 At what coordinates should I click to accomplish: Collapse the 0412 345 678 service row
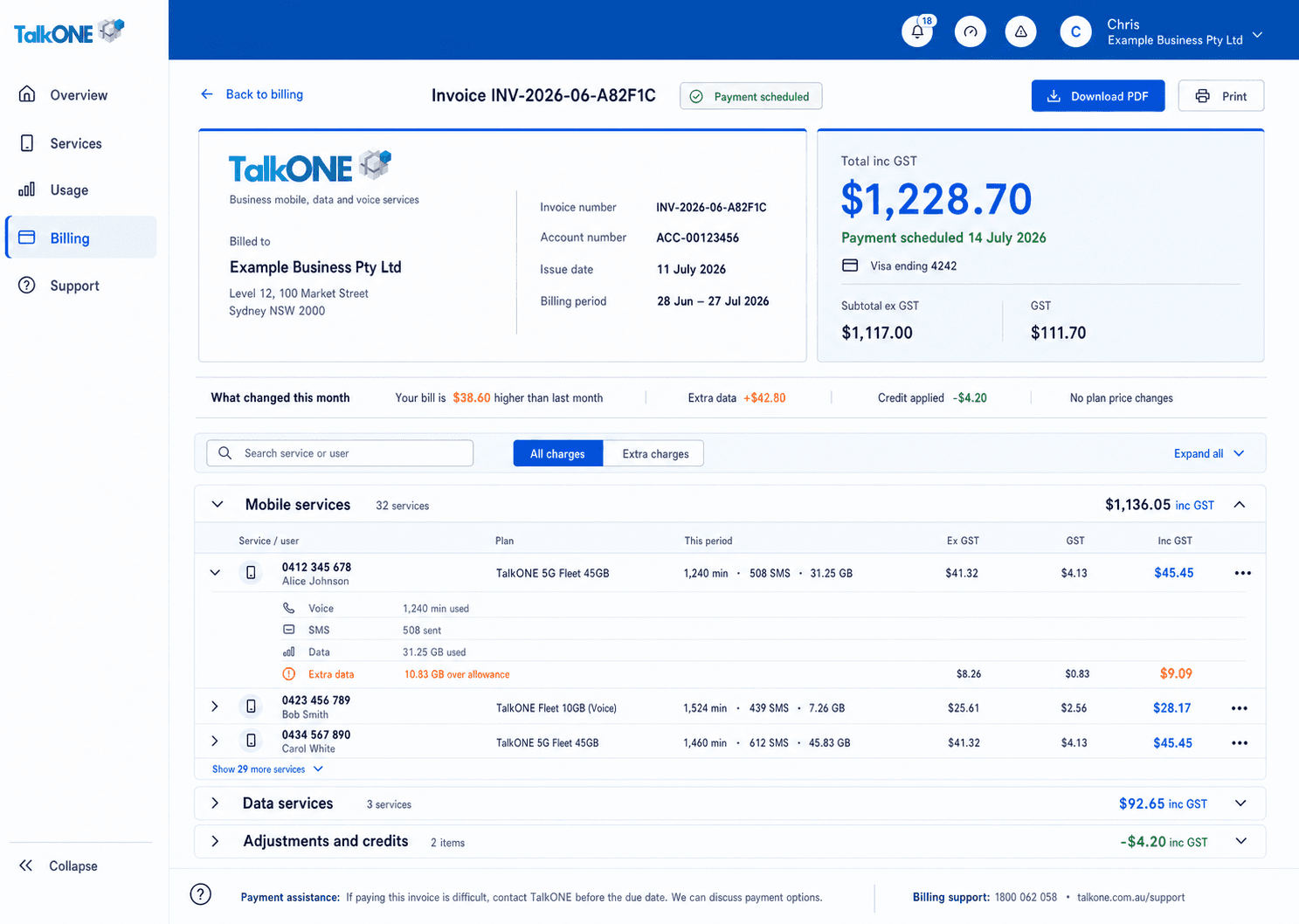215,573
